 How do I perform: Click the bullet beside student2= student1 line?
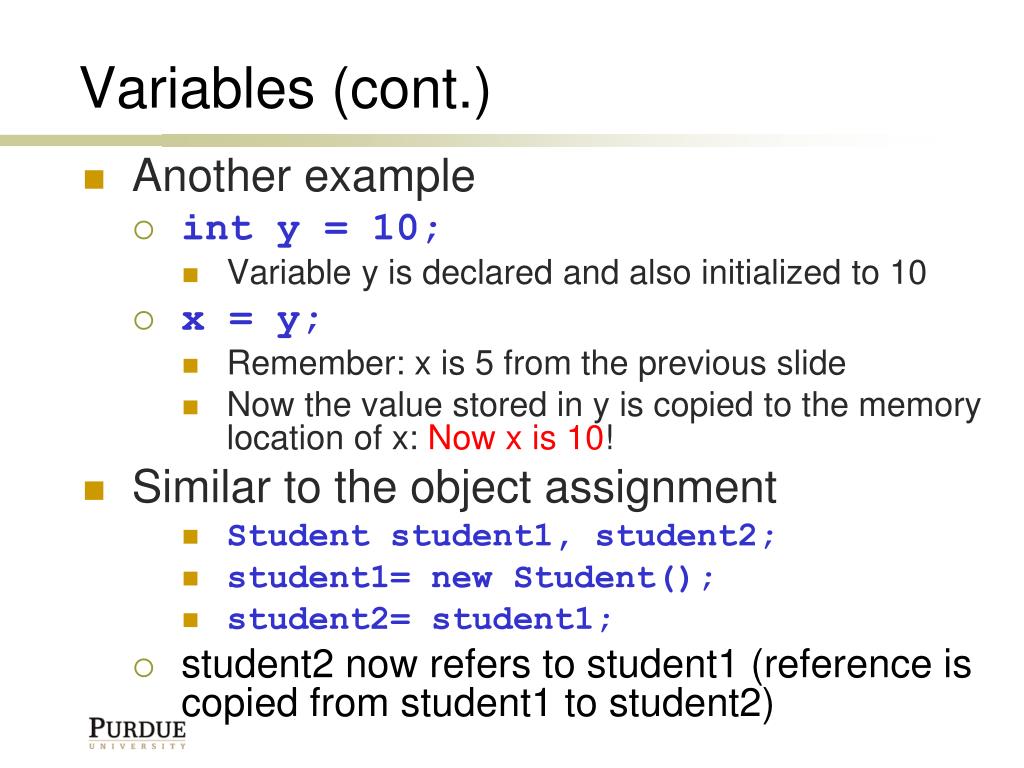point(191,620)
